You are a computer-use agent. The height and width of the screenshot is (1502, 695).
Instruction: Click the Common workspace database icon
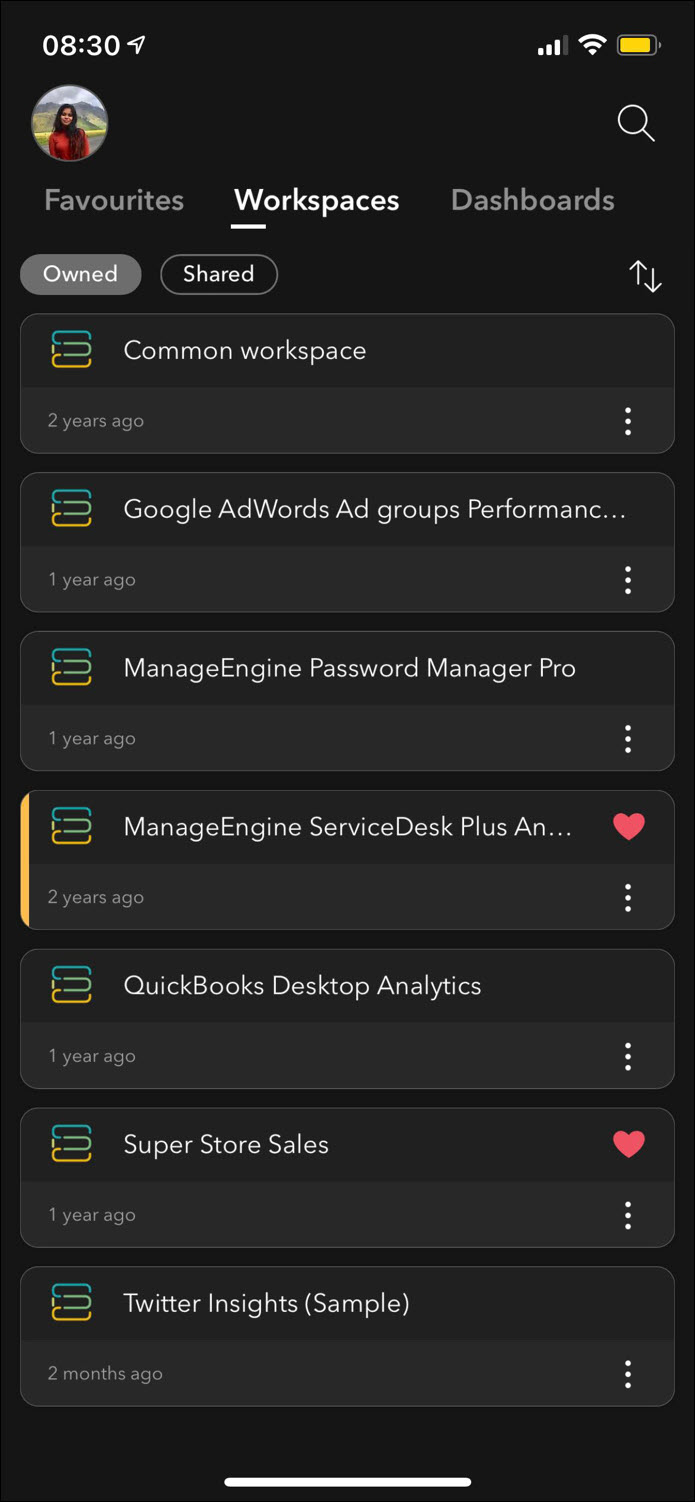(71, 350)
